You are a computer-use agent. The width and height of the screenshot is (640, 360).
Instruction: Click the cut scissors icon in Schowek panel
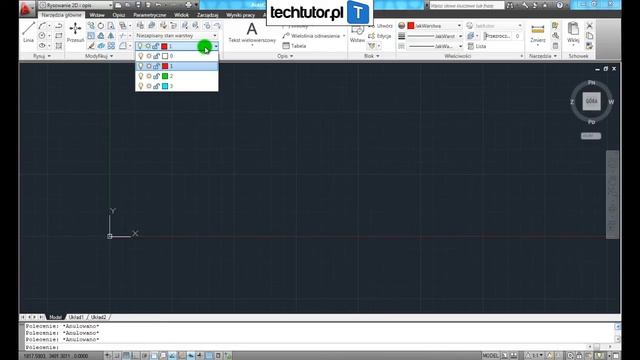point(589,26)
